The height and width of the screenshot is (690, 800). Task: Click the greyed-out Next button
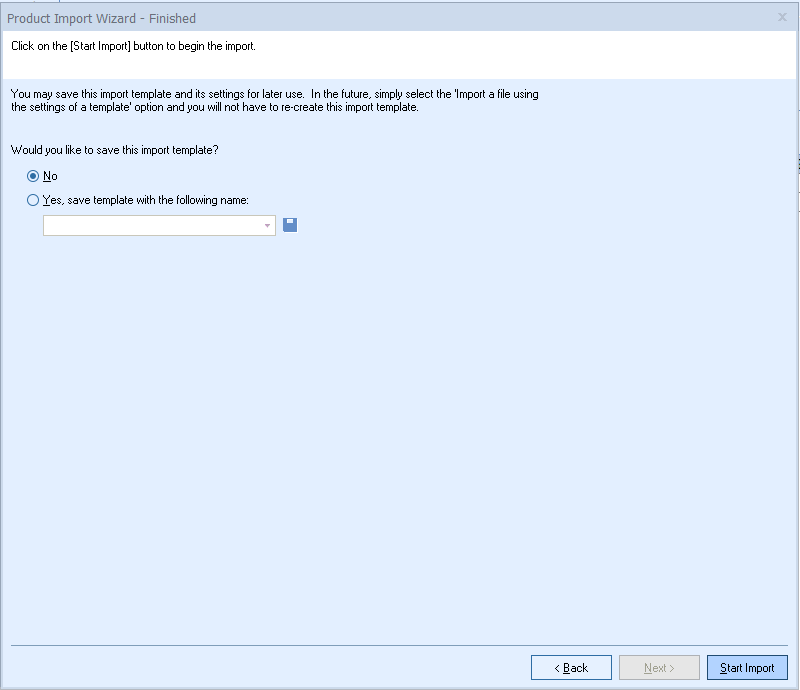(x=659, y=668)
